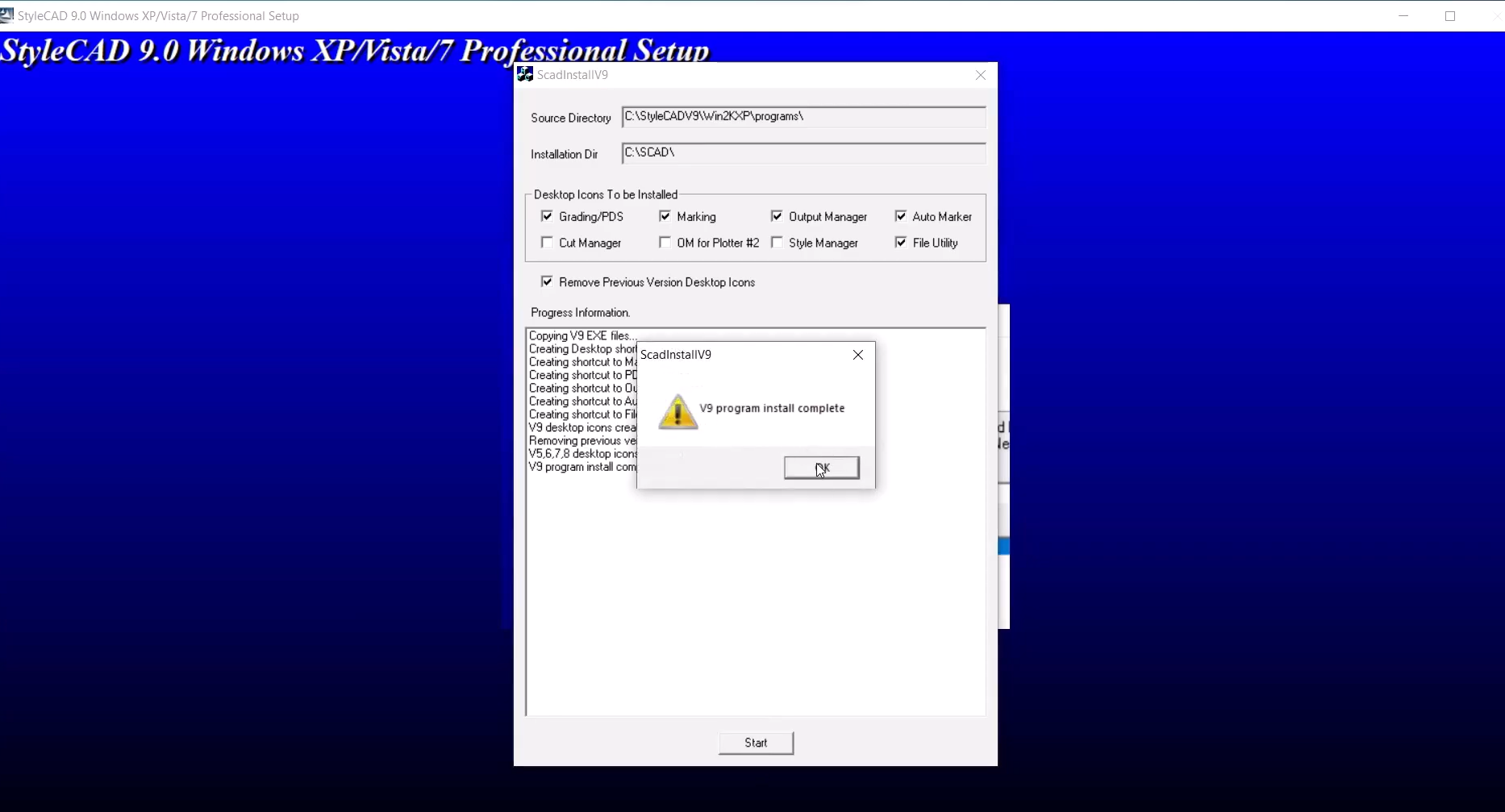The height and width of the screenshot is (812, 1505).
Task: Uncheck the Grading/PDS checkbox
Action: click(x=548, y=216)
